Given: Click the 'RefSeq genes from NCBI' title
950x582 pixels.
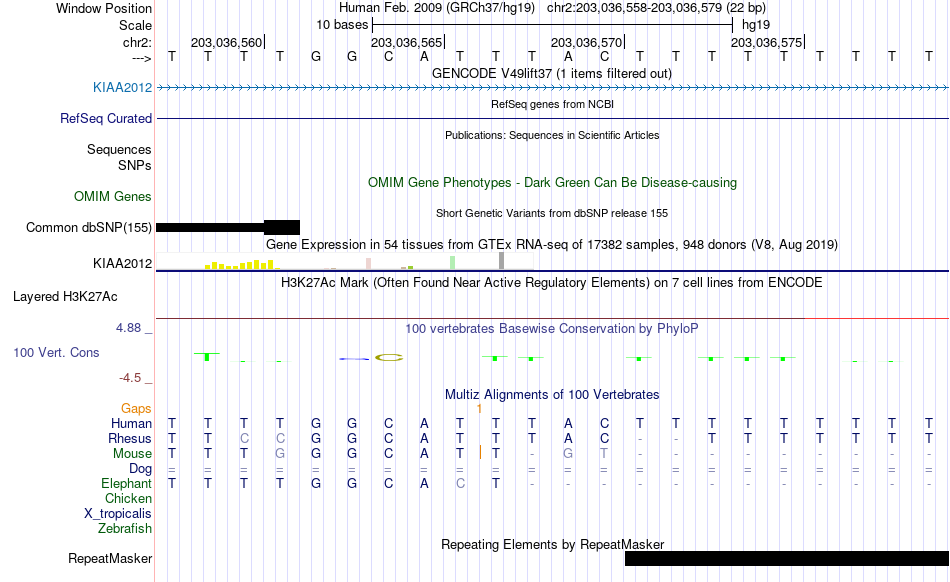Looking at the screenshot, I should 552,104.
